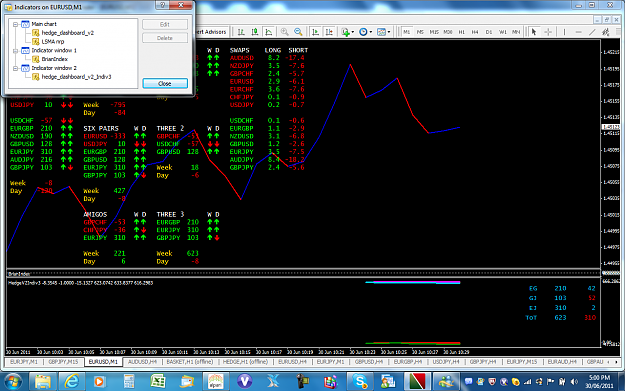Viewport: 625px width, 391px height.
Task: Select the trendline drawing tool
Action: 592,32
